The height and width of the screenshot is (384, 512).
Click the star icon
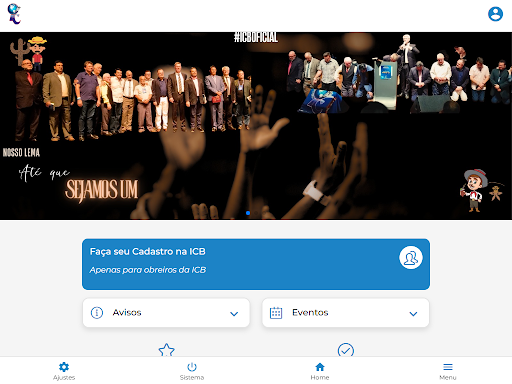point(166,350)
